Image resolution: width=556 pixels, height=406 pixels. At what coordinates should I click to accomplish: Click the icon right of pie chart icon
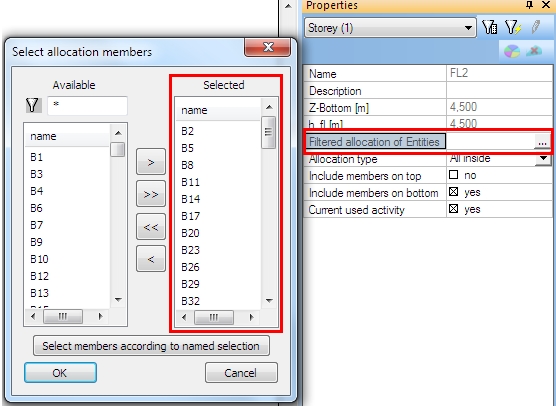click(534, 52)
